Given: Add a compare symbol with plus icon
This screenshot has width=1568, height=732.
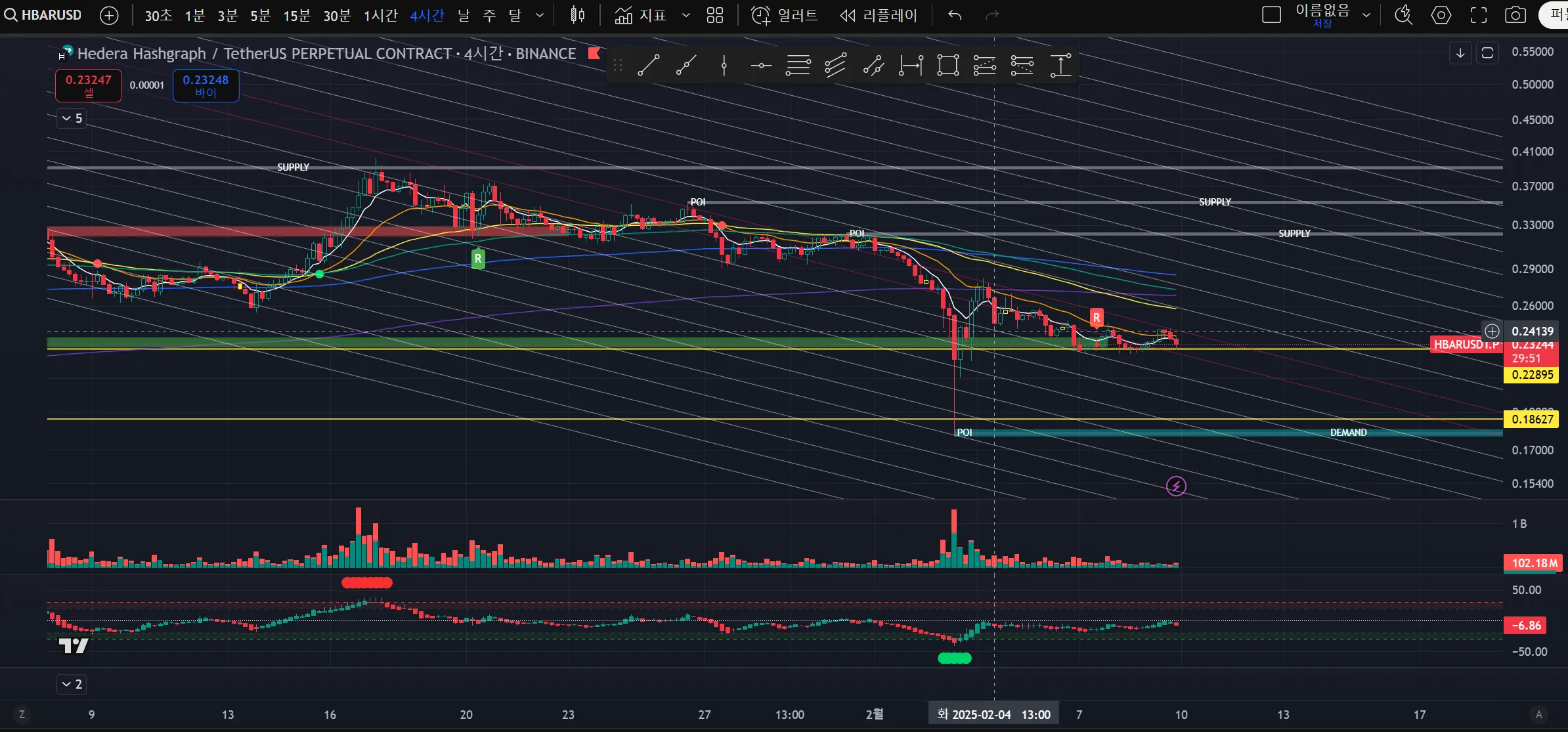Looking at the screenshot, I should pyautogui.click(x=109, y=15).
